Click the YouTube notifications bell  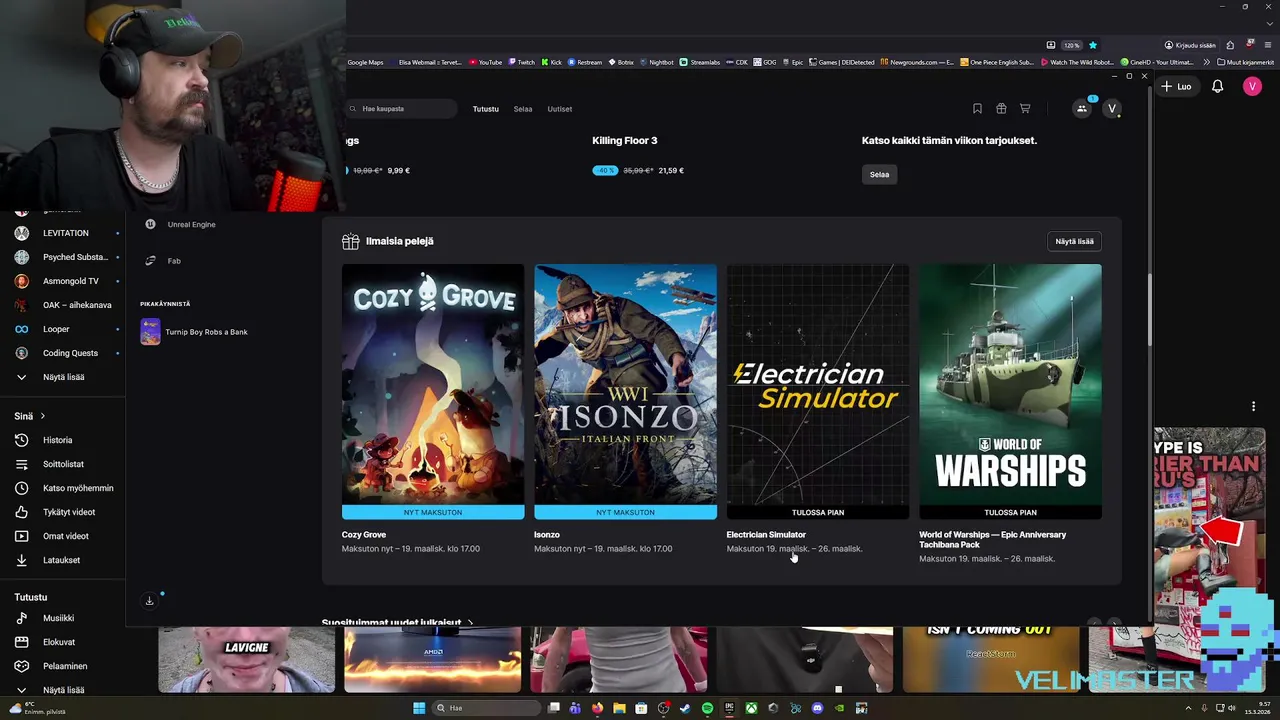1217,86
